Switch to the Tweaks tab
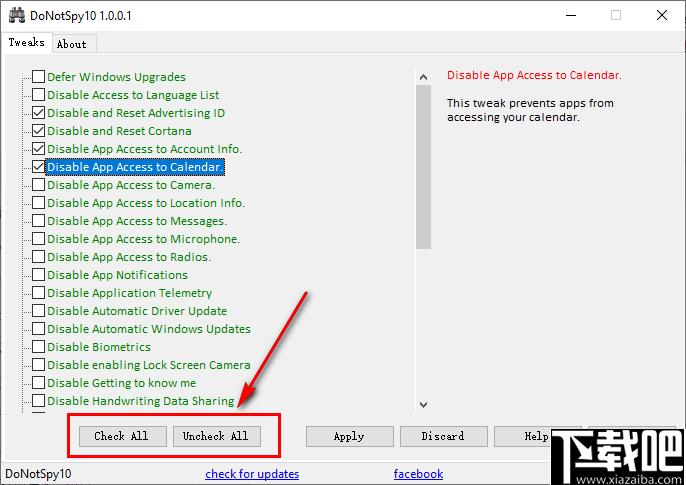 tap(27, 42)
